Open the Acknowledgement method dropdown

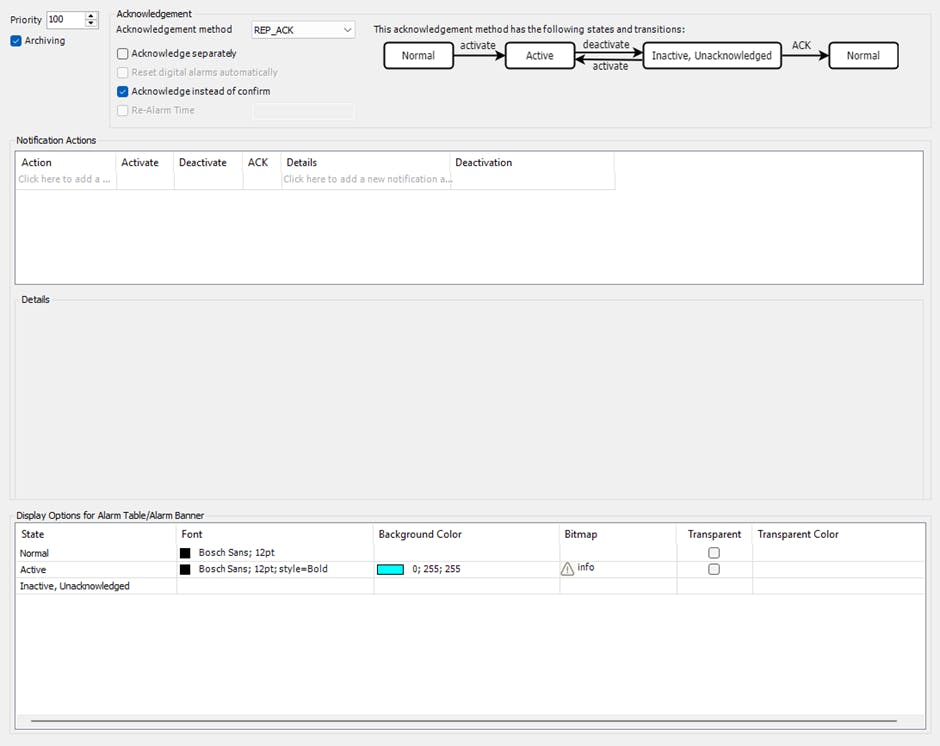(x=347, y=30)
